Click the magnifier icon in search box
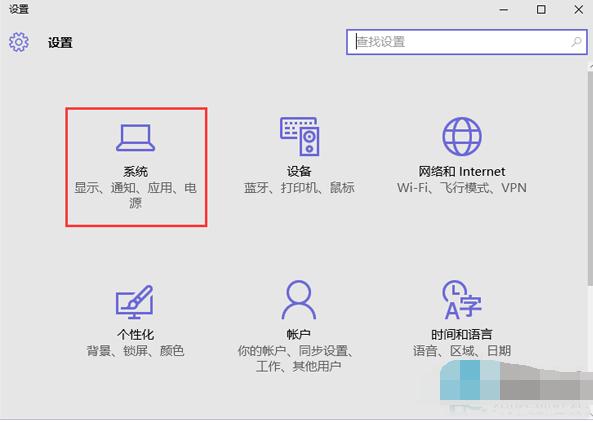This screenshot has height=422, width=593. point(576,42)
